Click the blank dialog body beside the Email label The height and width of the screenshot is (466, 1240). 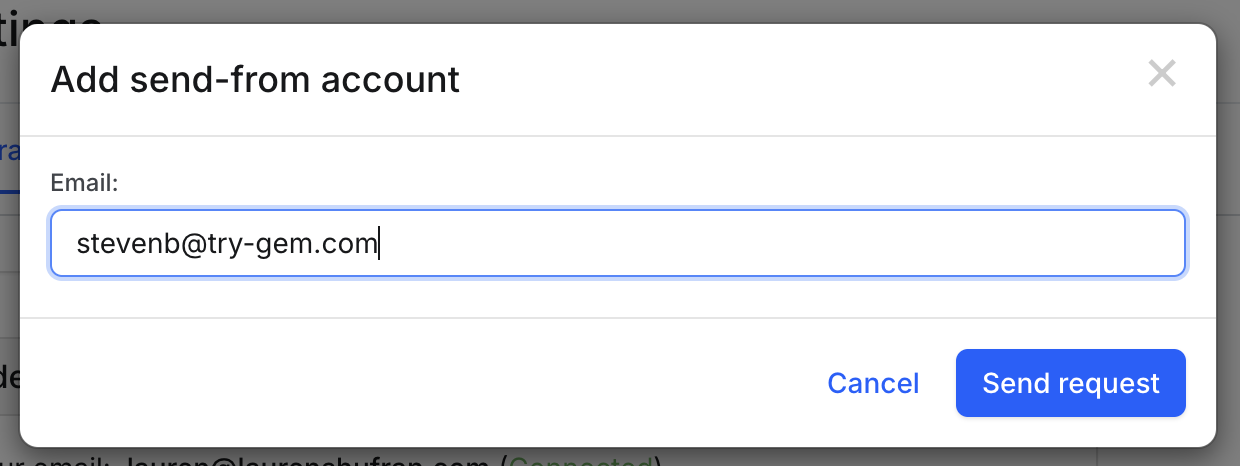(600, 183)
